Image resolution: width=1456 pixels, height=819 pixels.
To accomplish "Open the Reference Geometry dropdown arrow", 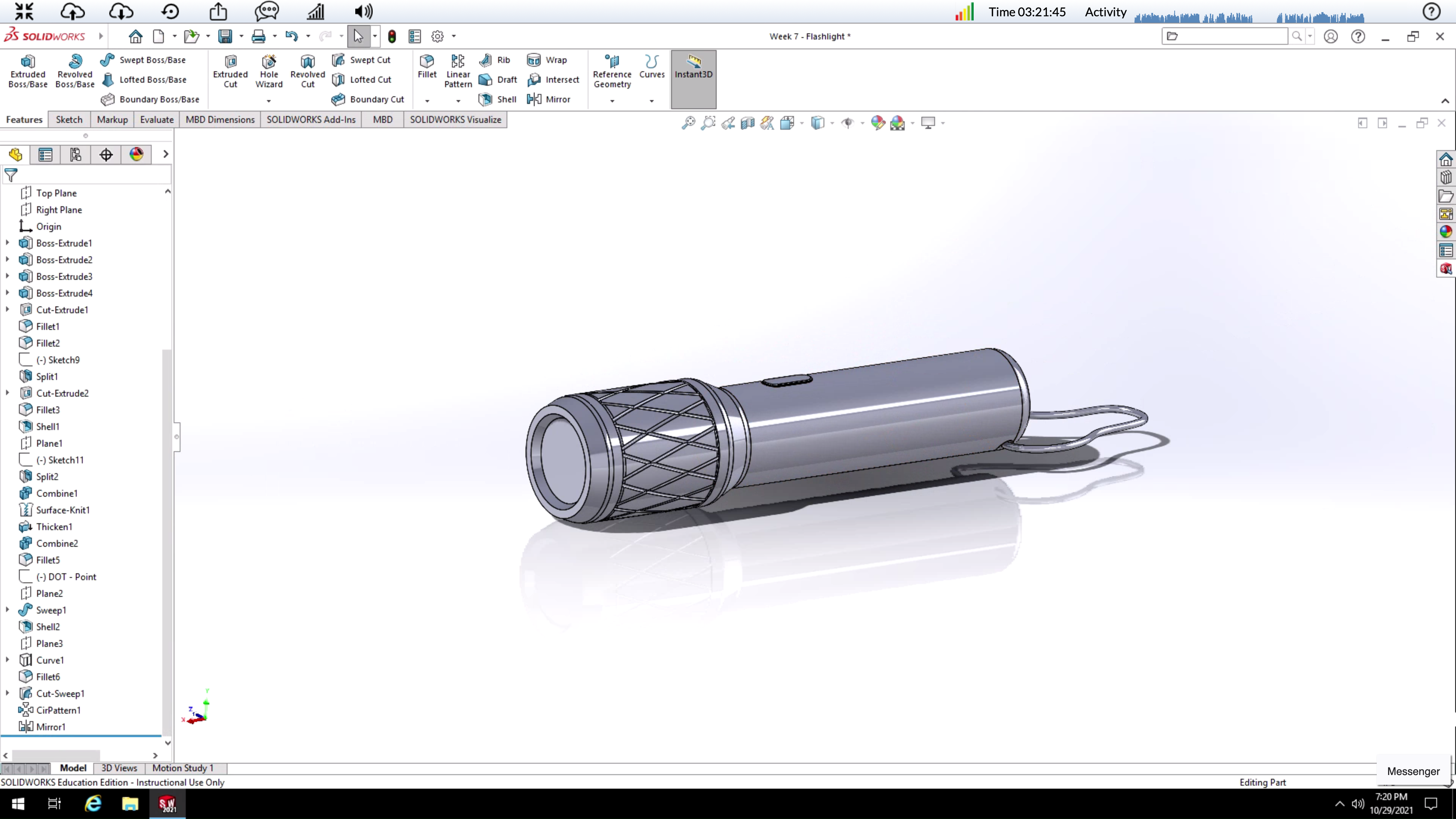I will 612,101.
